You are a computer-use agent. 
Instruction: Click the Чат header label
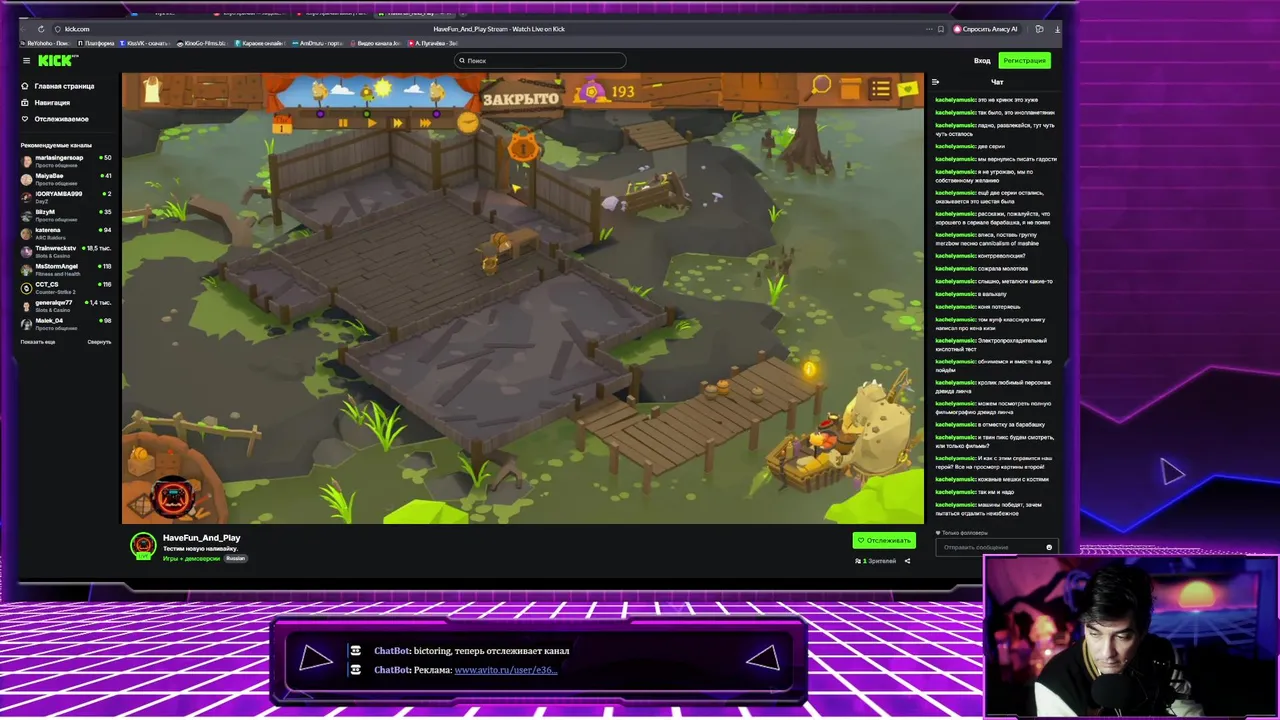997,82
